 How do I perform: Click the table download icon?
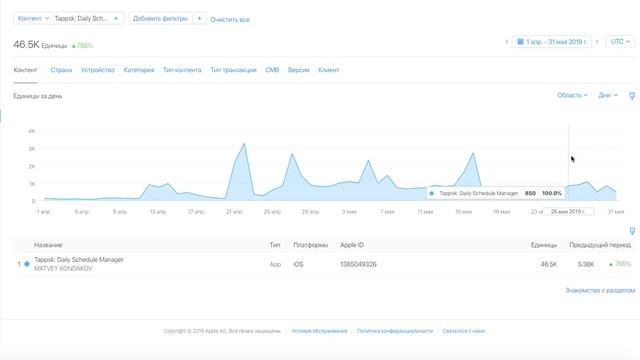(x=632, y=231)
